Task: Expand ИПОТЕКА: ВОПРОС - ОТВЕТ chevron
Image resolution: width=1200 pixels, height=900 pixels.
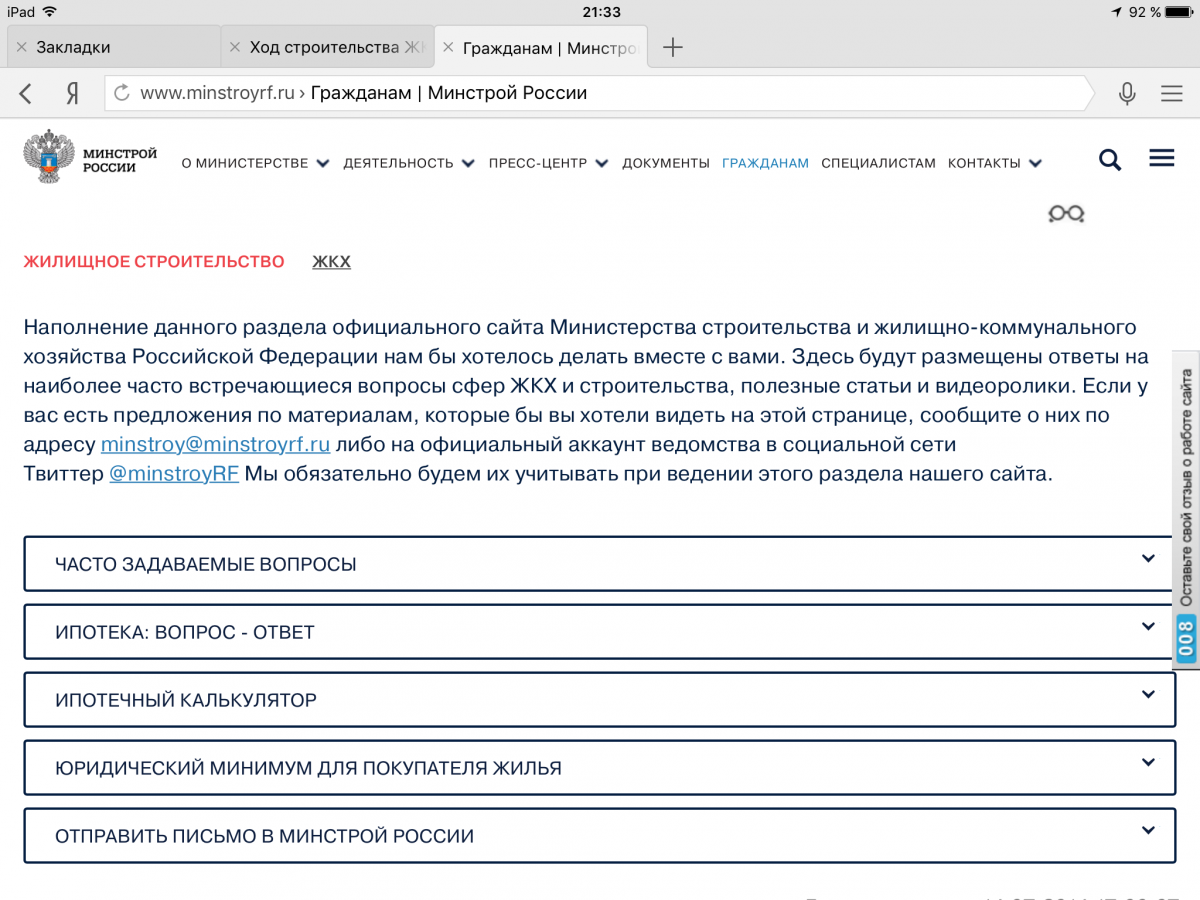Action: (x=1148, y=627)
